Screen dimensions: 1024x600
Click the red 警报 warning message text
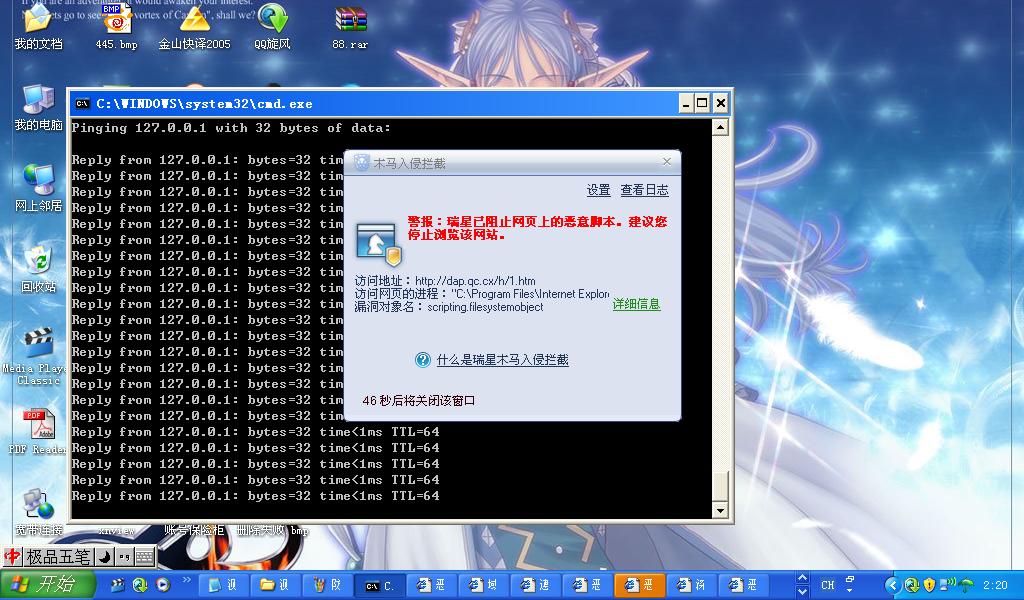tap(537, 228)
